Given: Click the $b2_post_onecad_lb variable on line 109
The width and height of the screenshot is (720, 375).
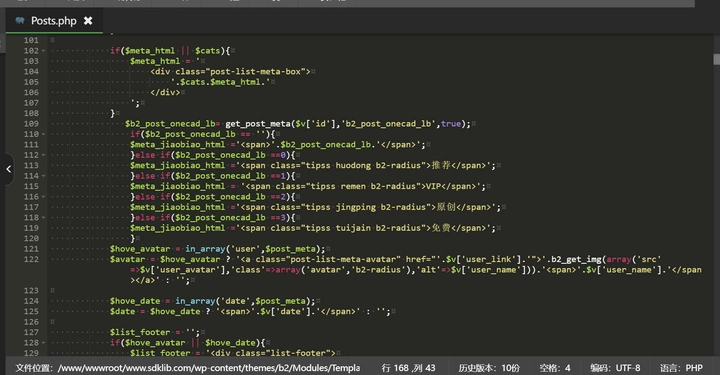Looking at the screenshot, I should coord(170,124).
